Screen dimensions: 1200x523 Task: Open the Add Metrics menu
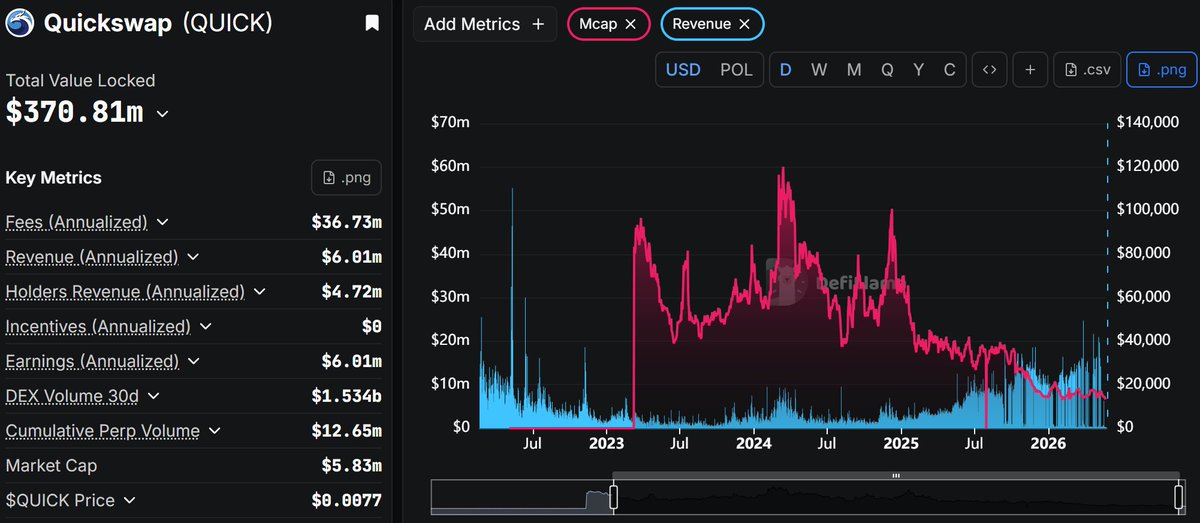484,24
